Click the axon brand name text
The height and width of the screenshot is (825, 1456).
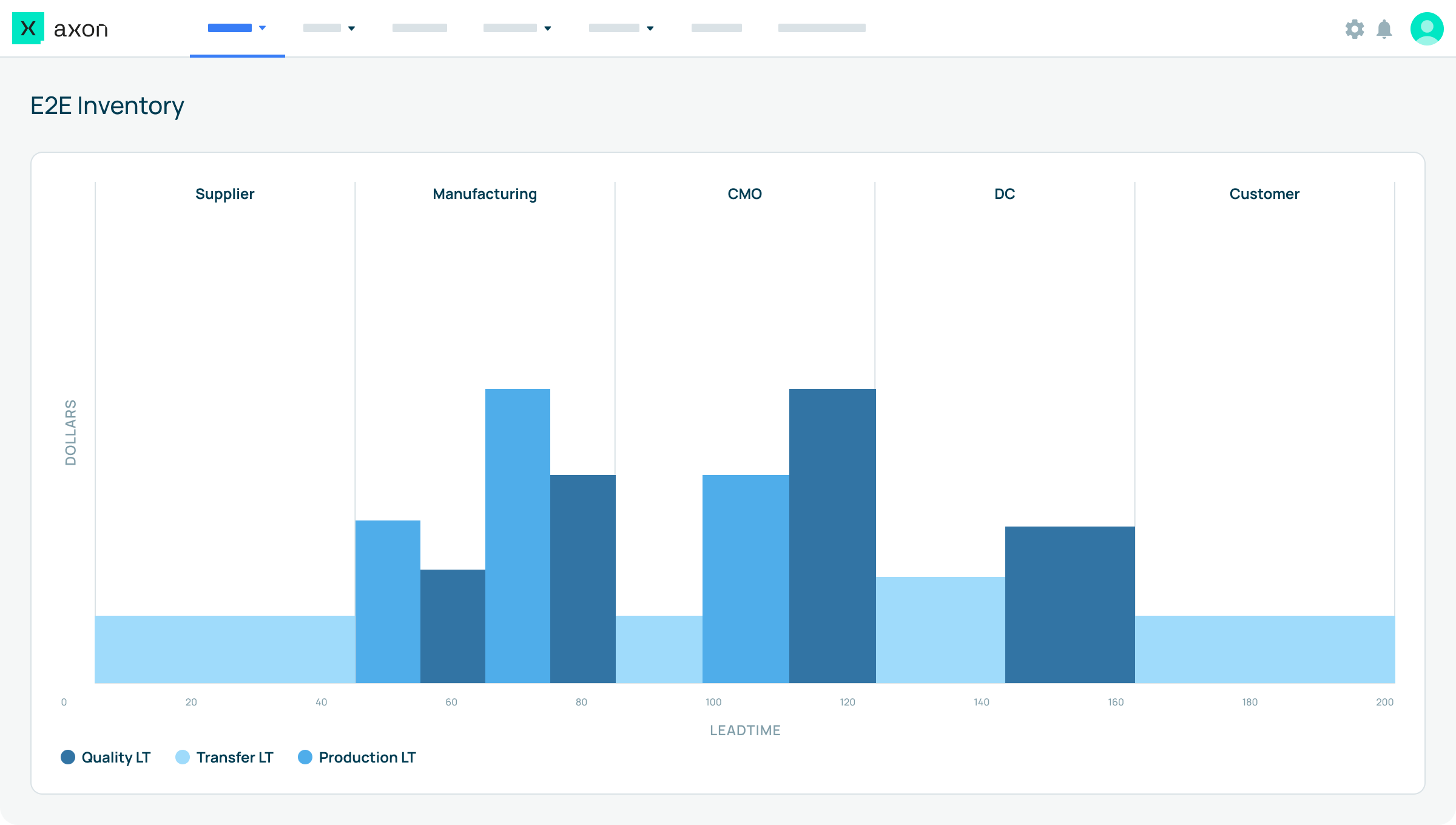point(81,29)
